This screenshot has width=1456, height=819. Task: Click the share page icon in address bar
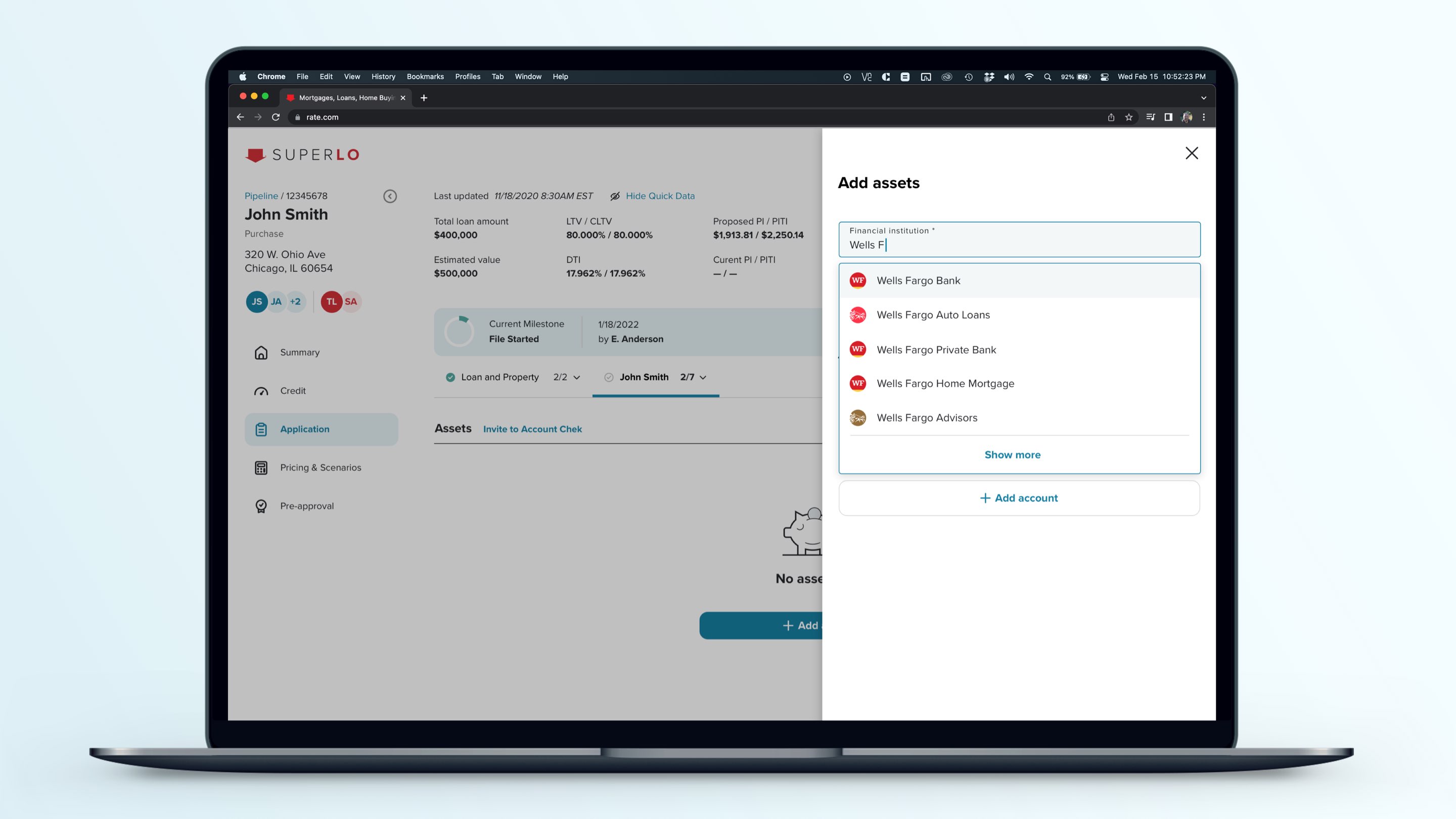pyautogui.click(x=1111, y=117)
